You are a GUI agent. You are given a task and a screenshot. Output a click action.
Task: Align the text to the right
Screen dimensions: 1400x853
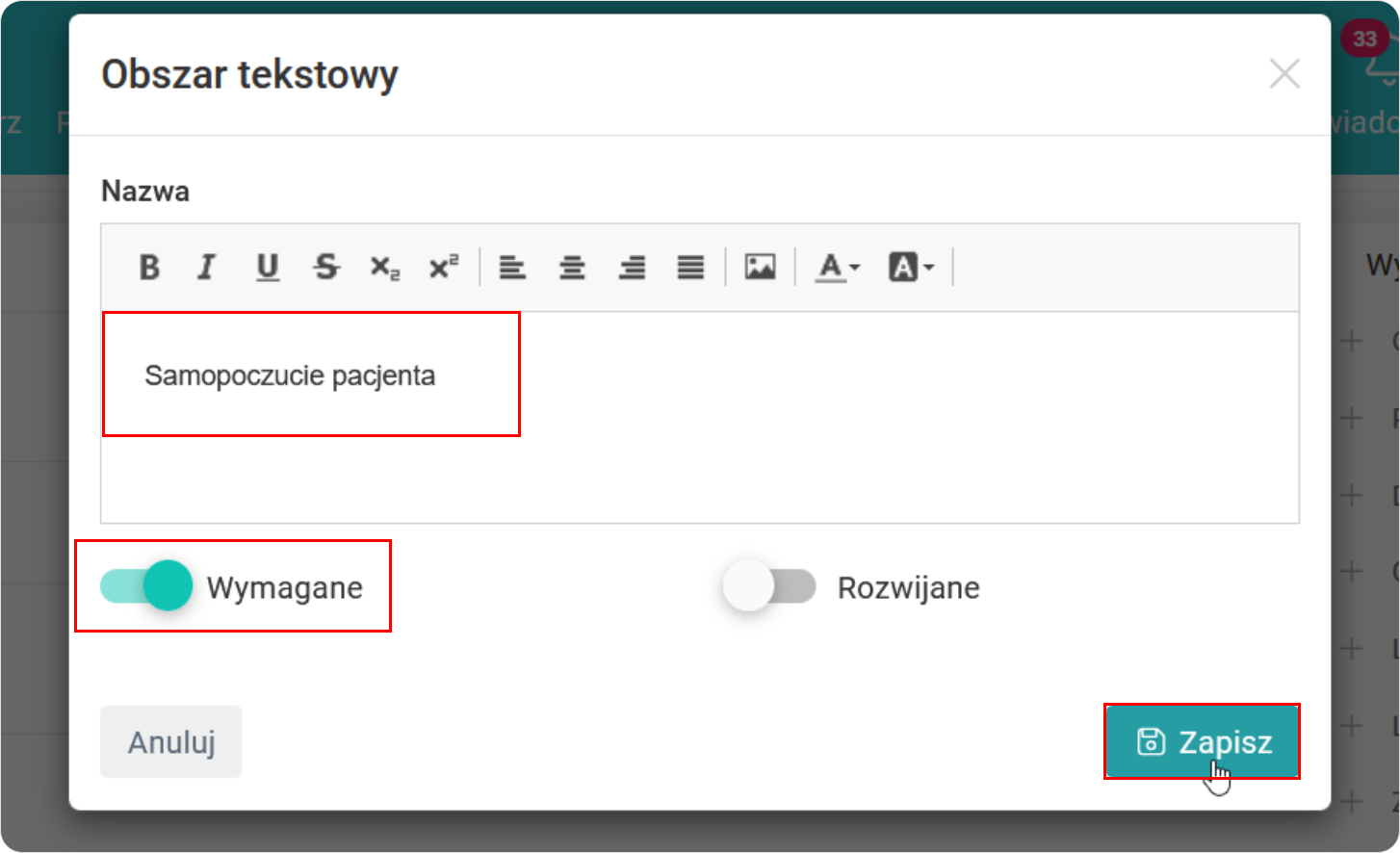point(632,267)
